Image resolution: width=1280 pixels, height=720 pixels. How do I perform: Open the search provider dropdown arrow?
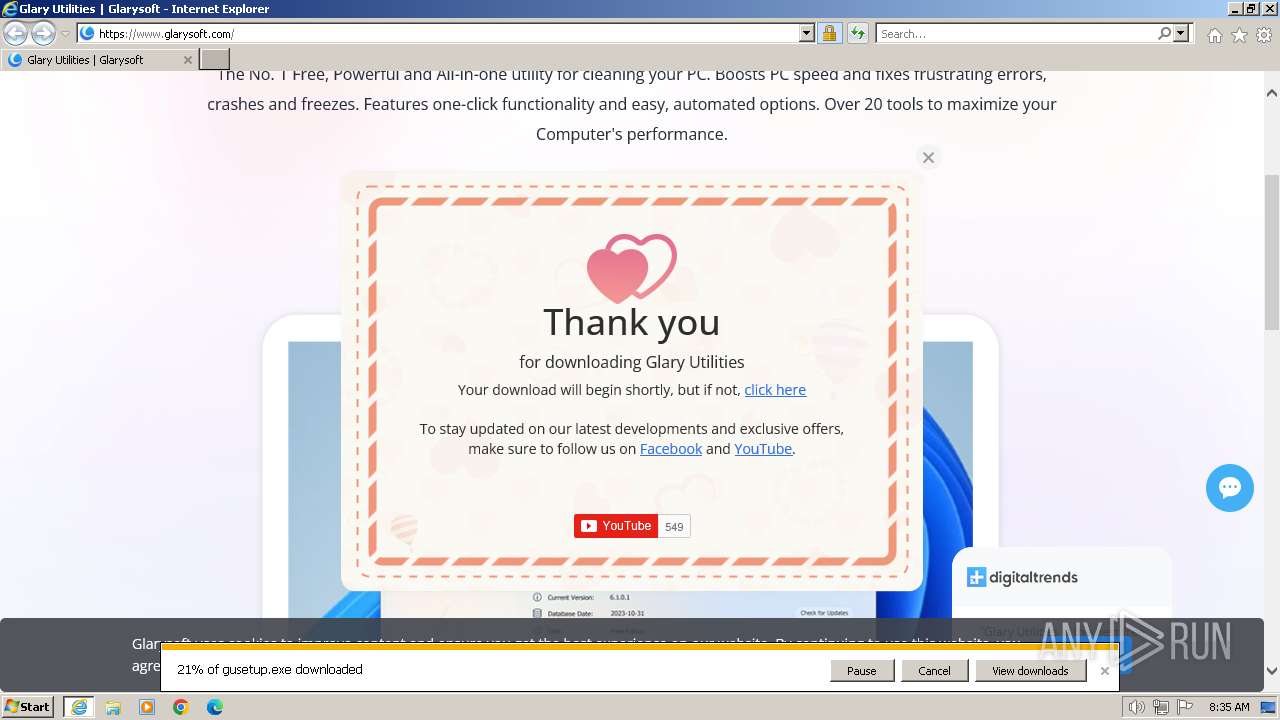[1181, 33]
